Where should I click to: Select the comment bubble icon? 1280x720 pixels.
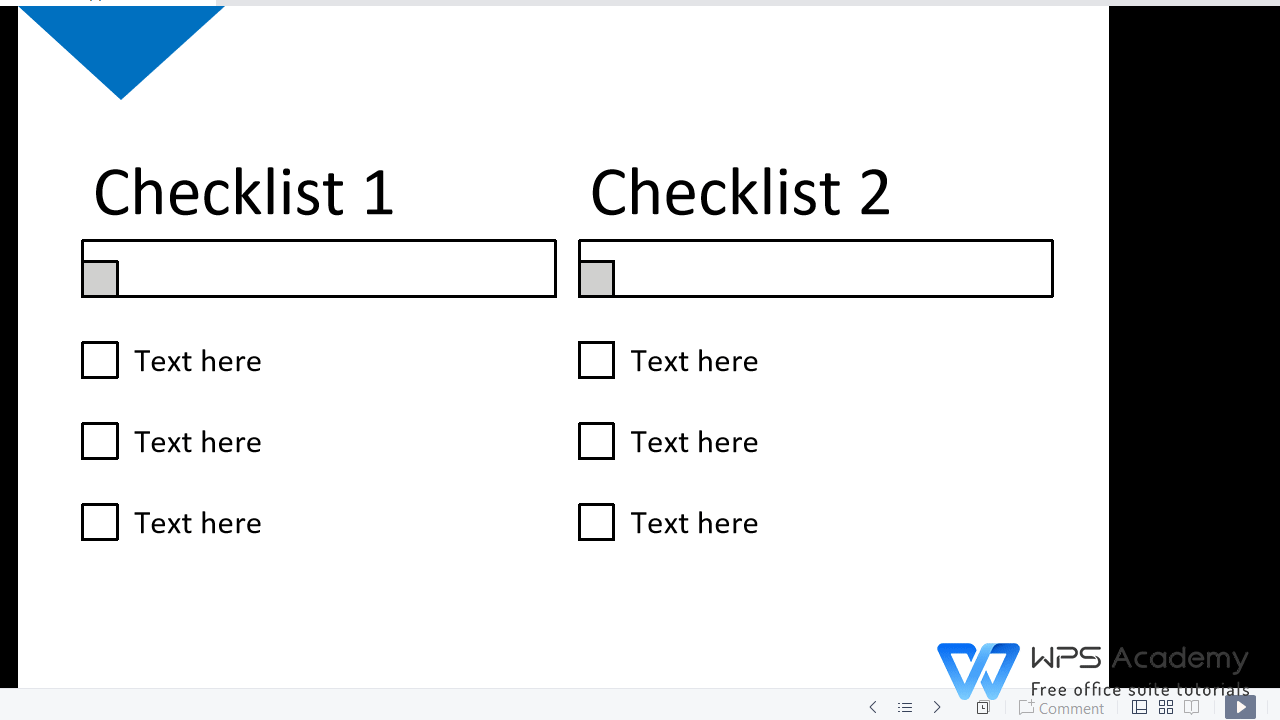pos(1026,707)
